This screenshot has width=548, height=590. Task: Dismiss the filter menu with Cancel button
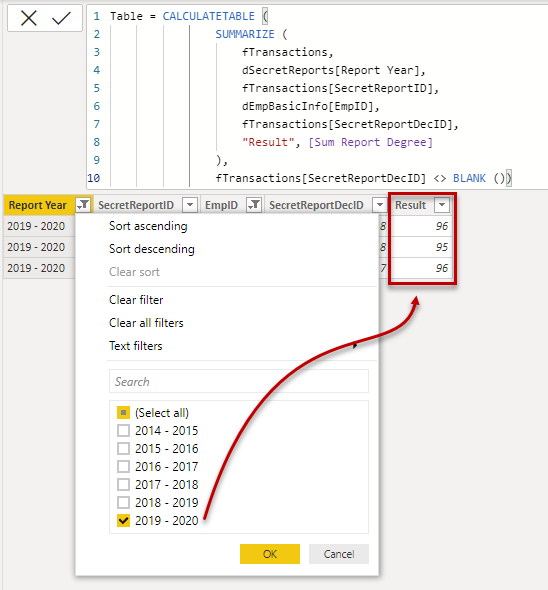click(x=339, y=554)
